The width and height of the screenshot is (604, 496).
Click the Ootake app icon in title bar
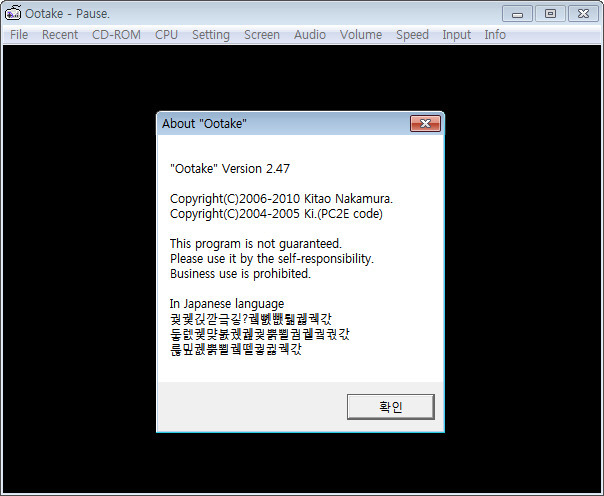click(13, 12)
